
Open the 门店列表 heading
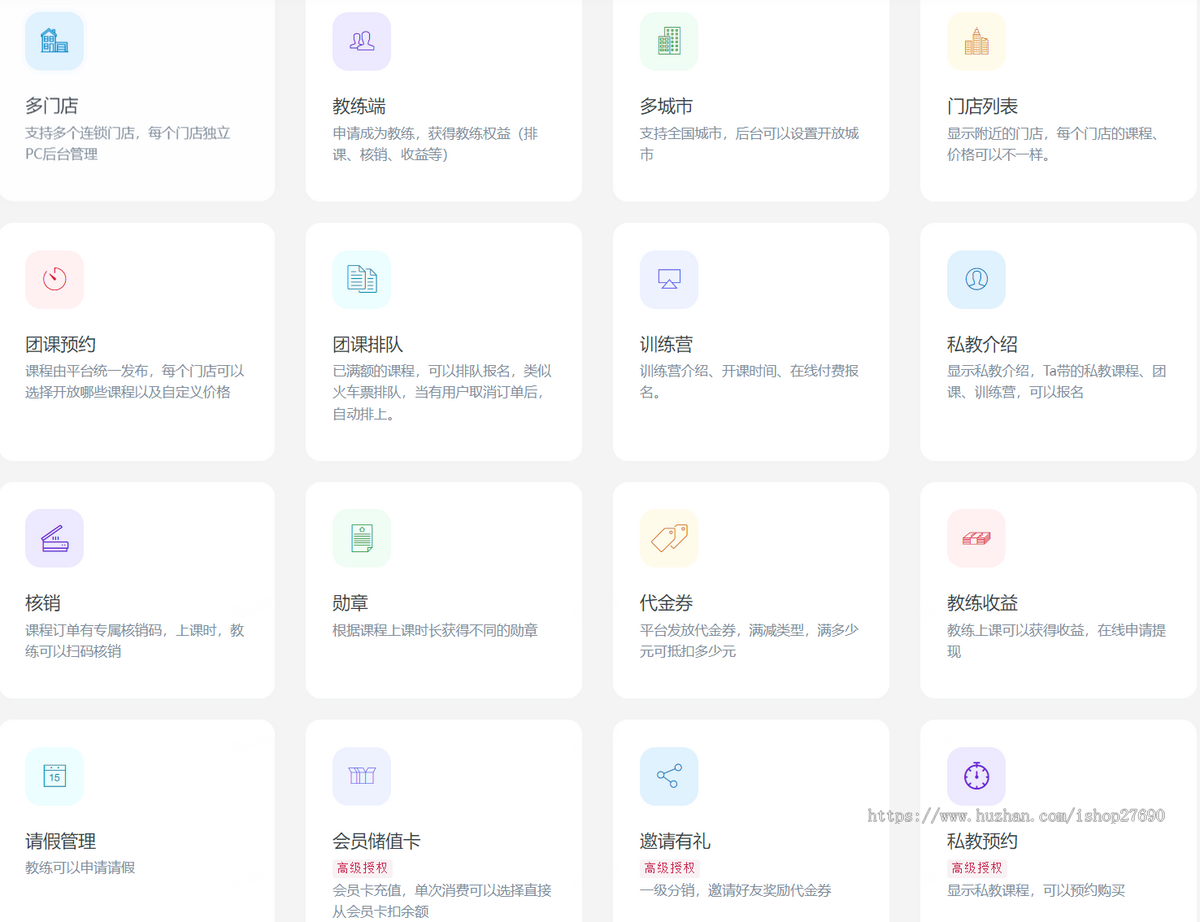(x=982, y=106)
